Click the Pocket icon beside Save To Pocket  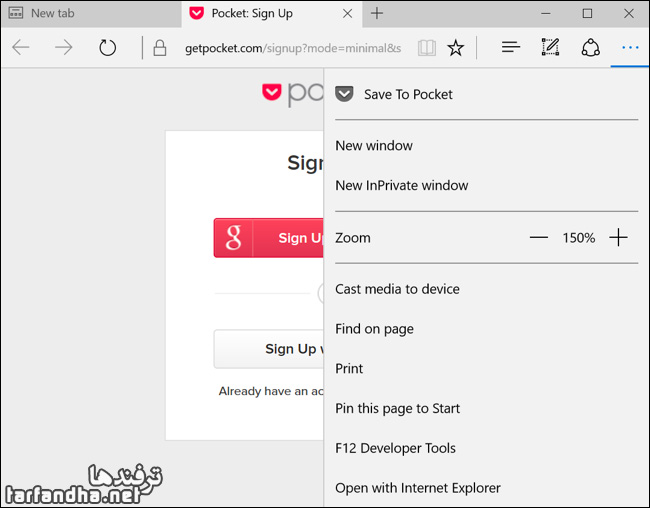point(344,94)
